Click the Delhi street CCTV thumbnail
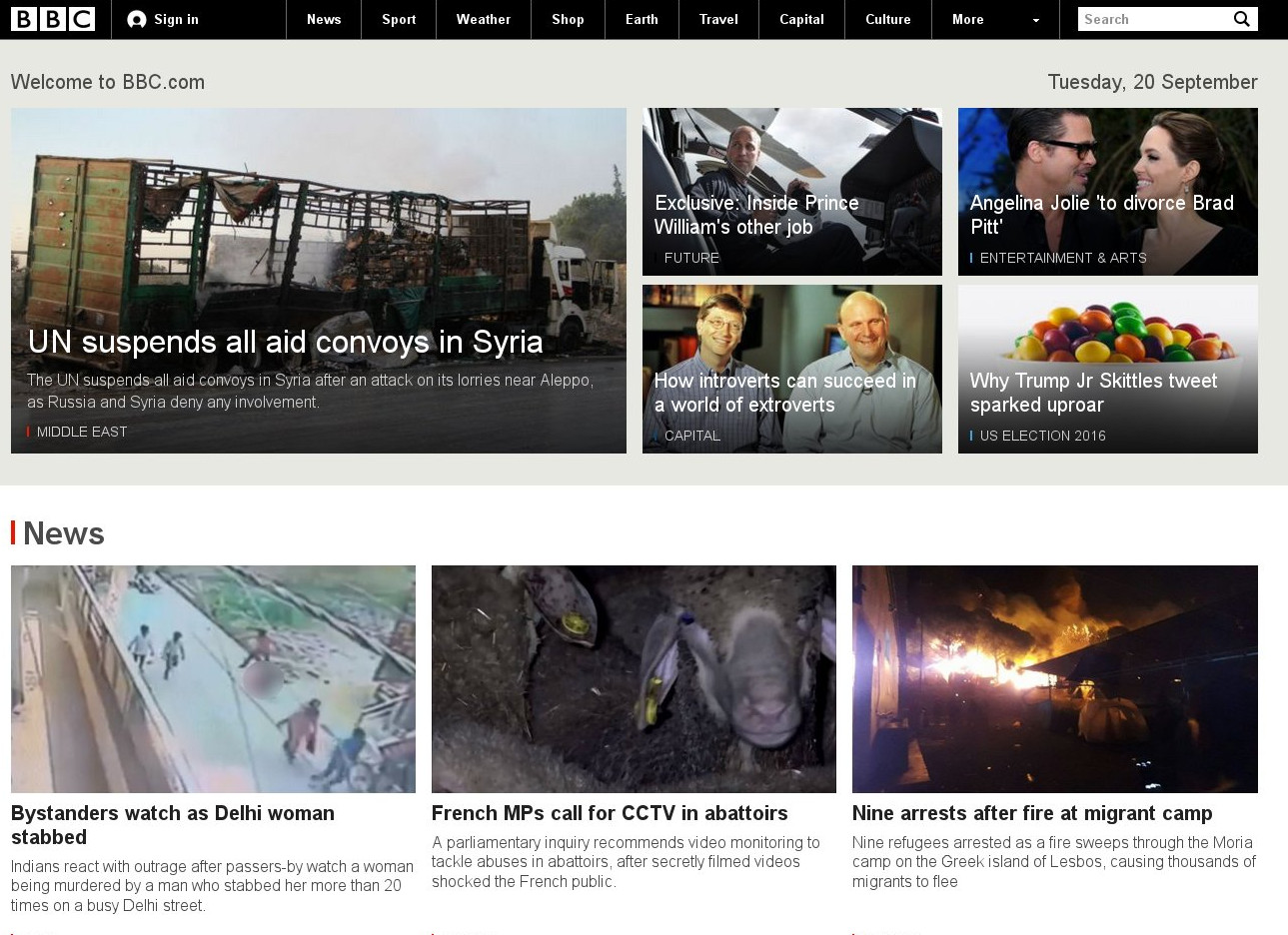Viewport: 1288px width, 935px height. pyautogui.click(x=213, y=678)
